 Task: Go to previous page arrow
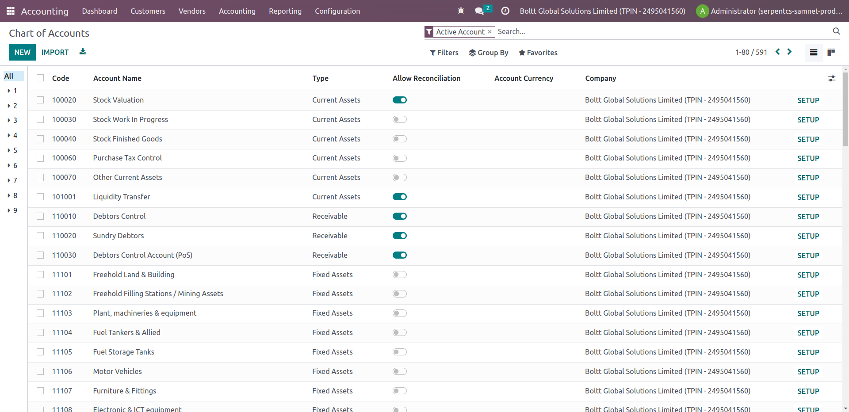coord(778,52)
